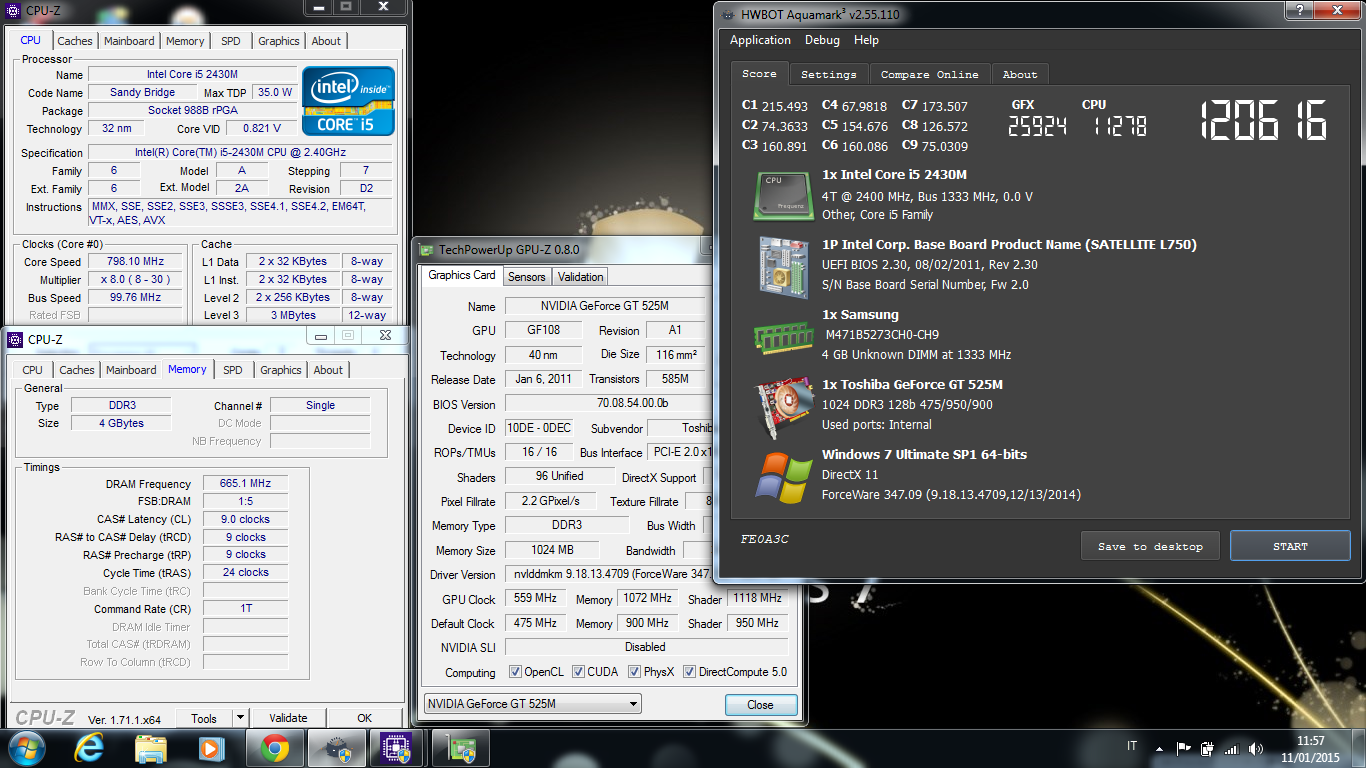The width and height of the screenshot is (1366, 768).
Task: Open the About tab in Aquamark
Action: coord(1020,75)
